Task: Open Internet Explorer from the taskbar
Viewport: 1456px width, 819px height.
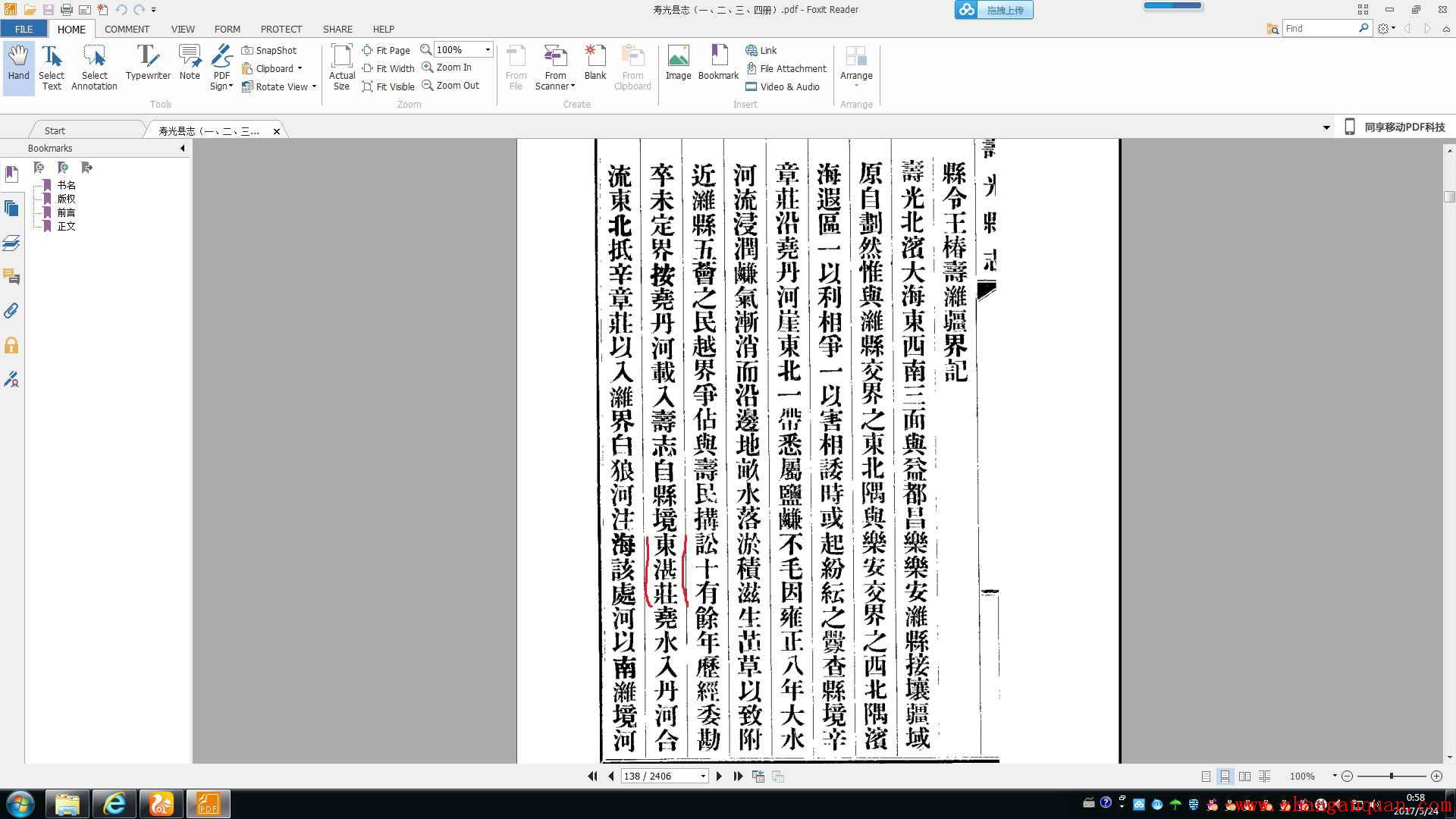Action: coord(115,804)
